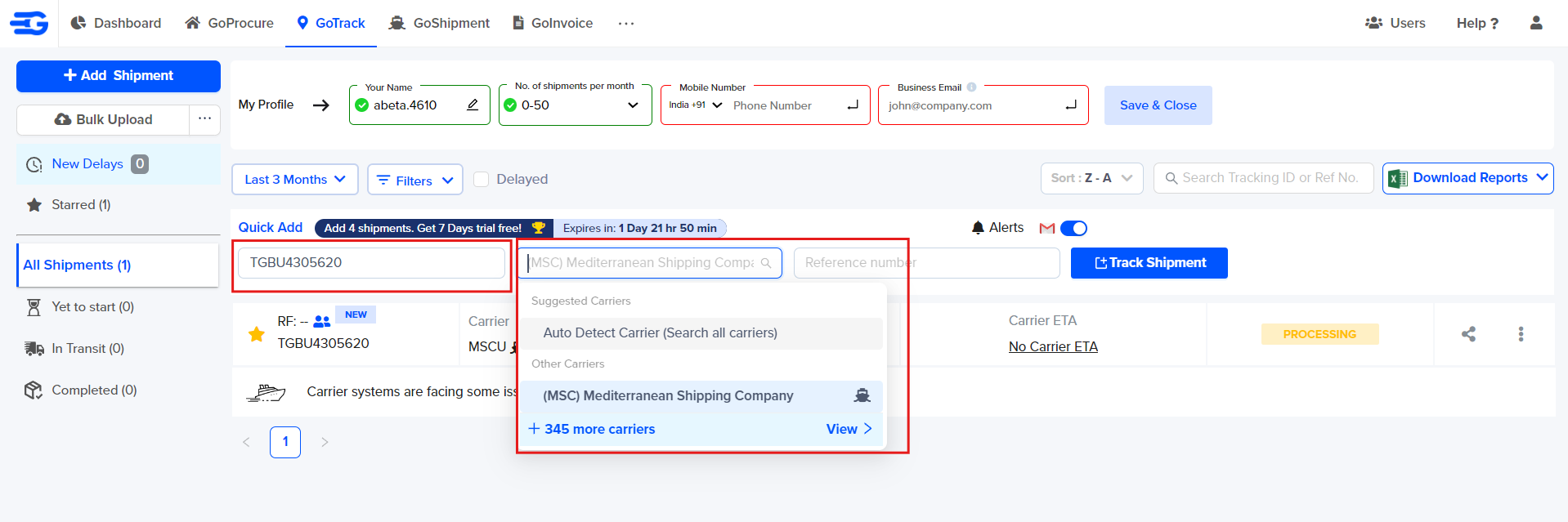Expand the View more carriers chevron

point(867,428)
